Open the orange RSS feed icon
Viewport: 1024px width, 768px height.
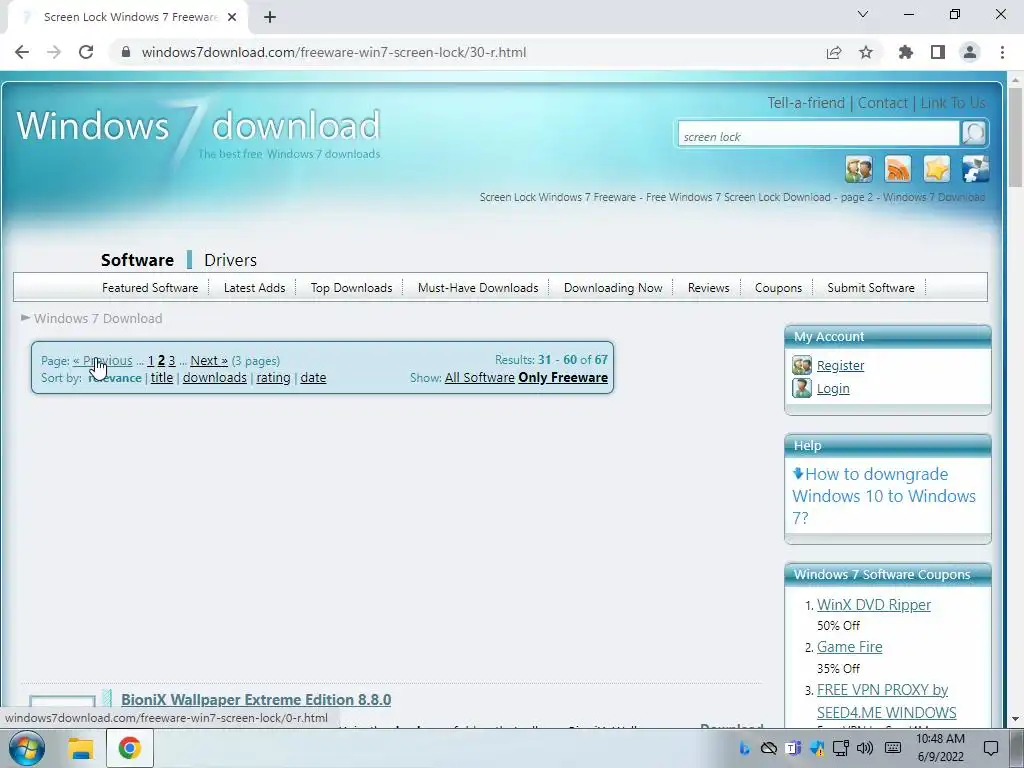tap(898, 169)
